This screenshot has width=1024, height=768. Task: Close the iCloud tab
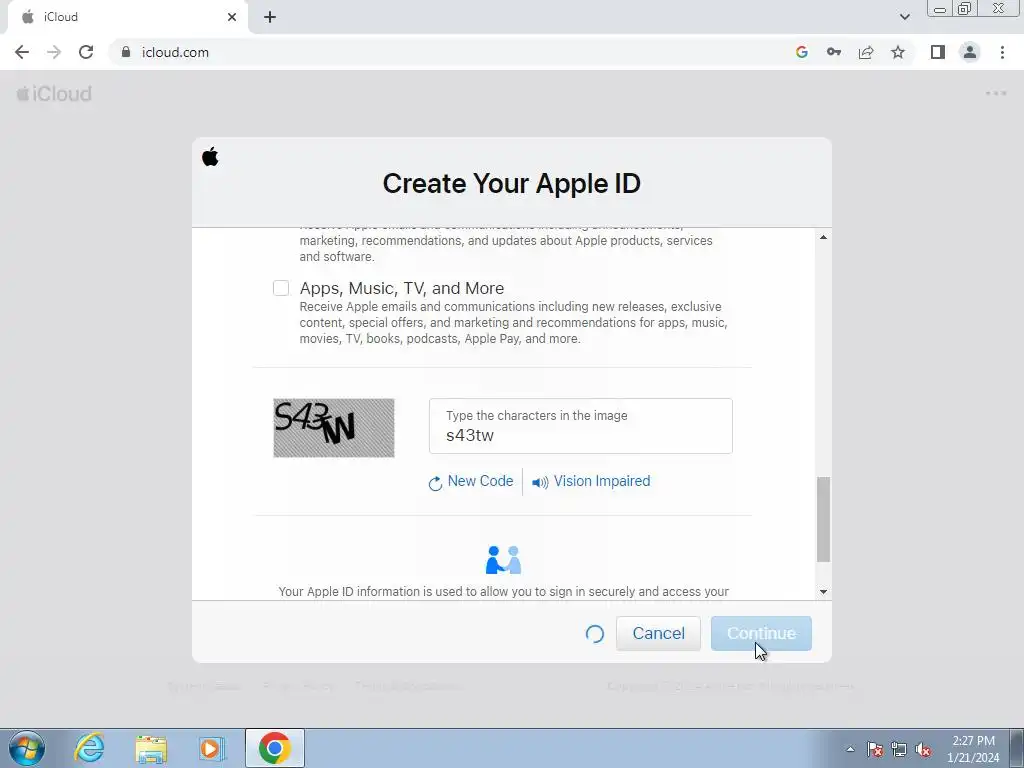232,18
